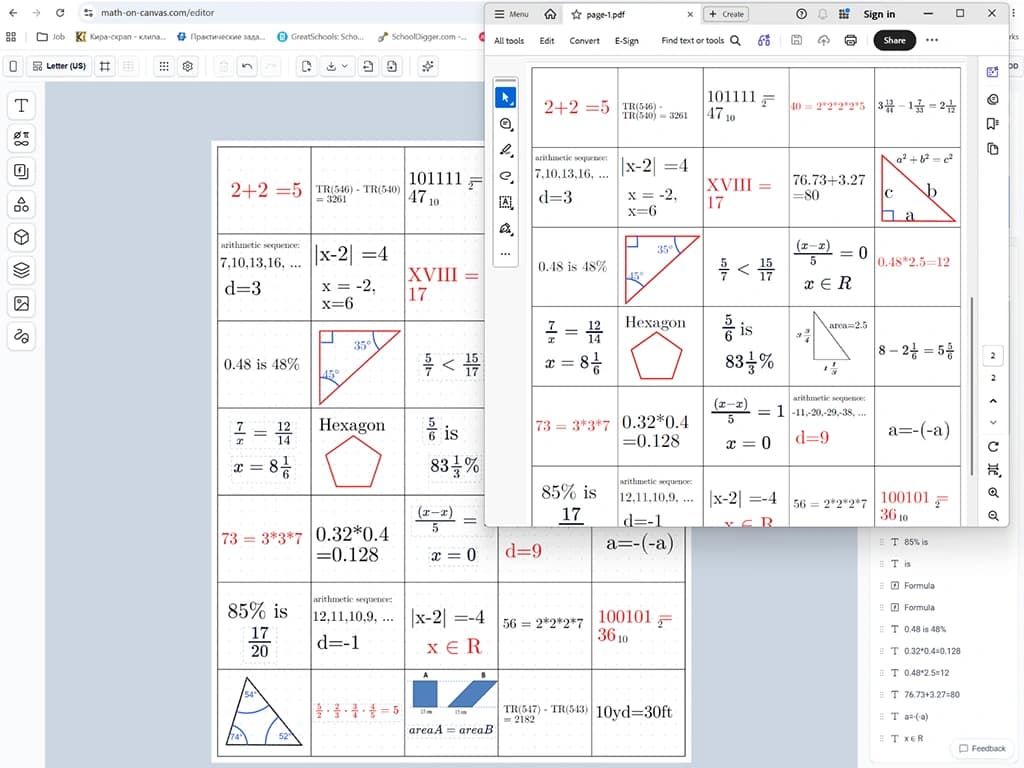Upload the PDF to the cloud
Viewport: 1024px width, 768px height.
(x=824, y=40)
